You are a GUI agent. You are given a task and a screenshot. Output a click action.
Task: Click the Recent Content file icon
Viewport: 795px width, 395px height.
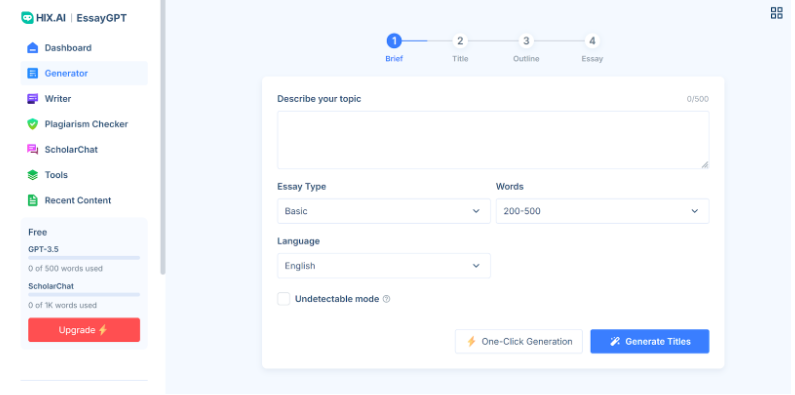(x=32, y=200)
